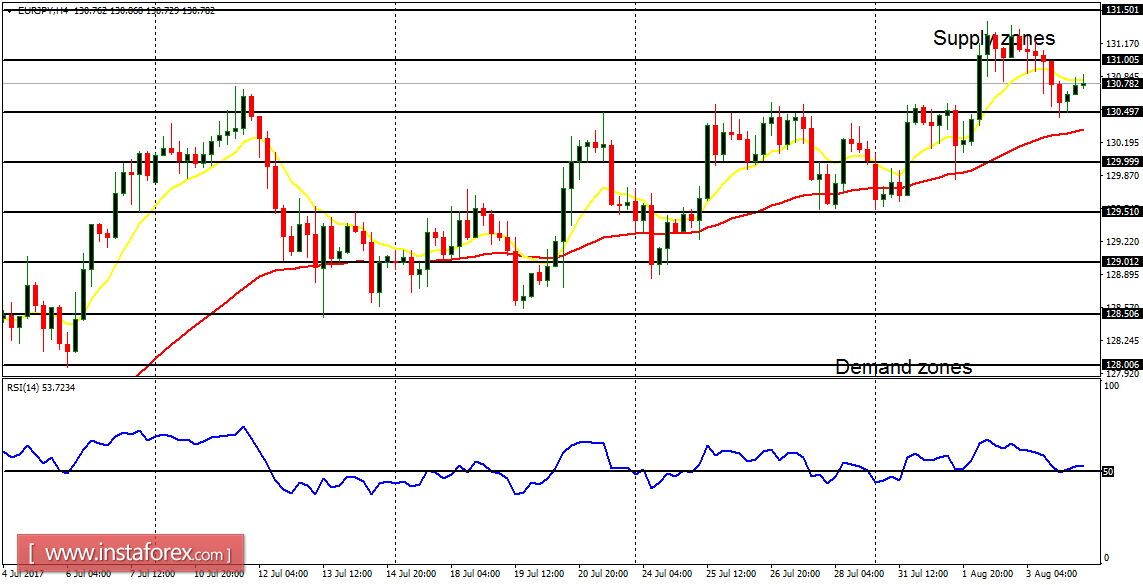Screen dimensions: 1143x585
Task: Click the '3 Aug 04:00' time label
Action: coord(1049,574)
